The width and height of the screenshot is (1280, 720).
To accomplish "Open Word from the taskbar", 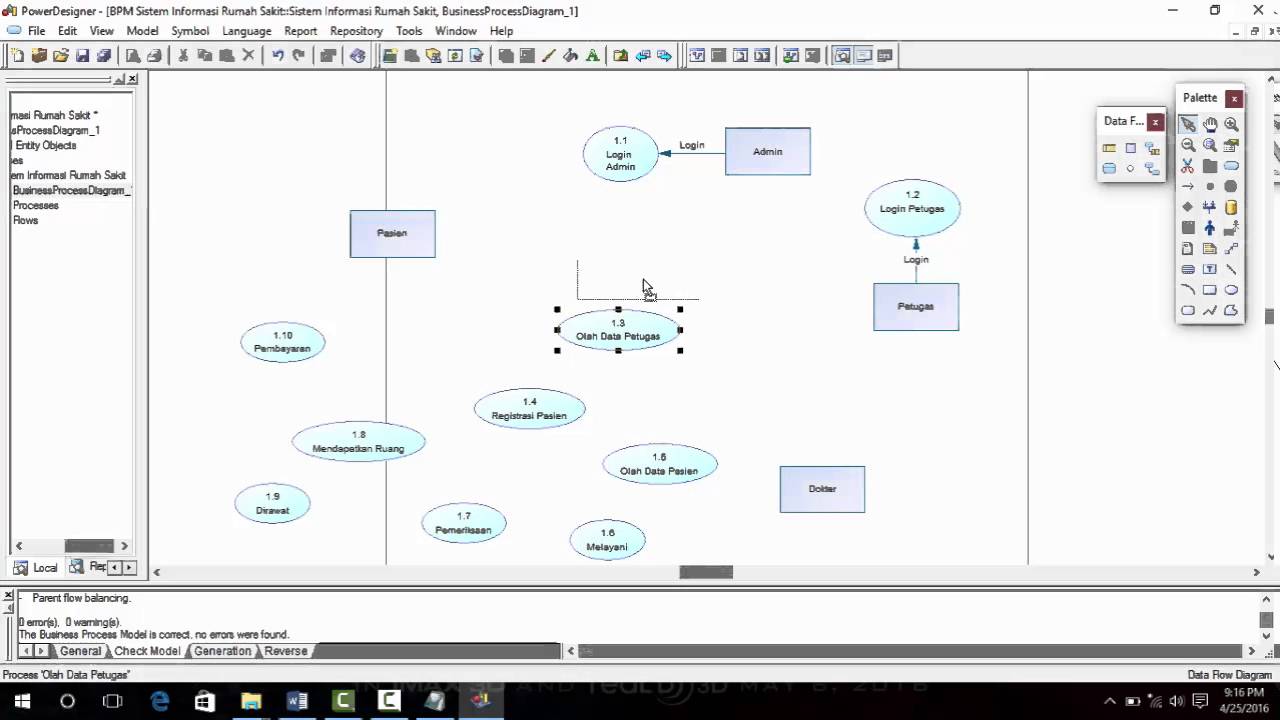I will (297, 701).
